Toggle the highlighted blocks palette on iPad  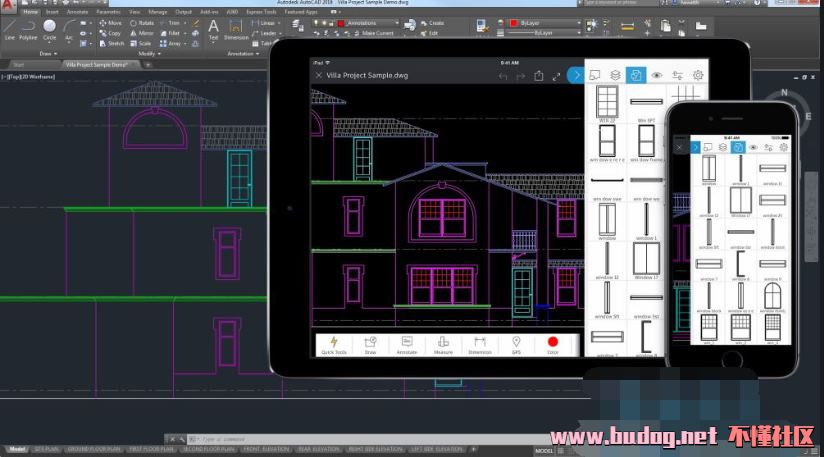(x=635, y=75)
